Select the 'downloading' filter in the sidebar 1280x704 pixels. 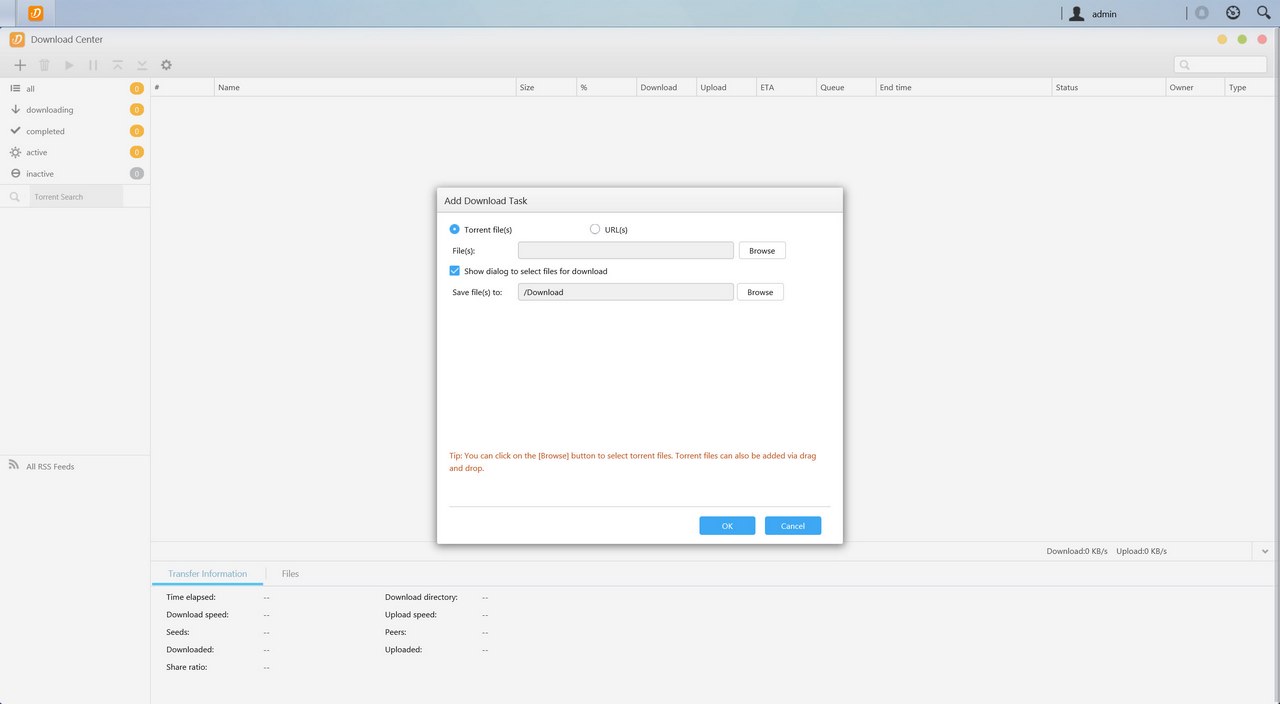(75, 110)
